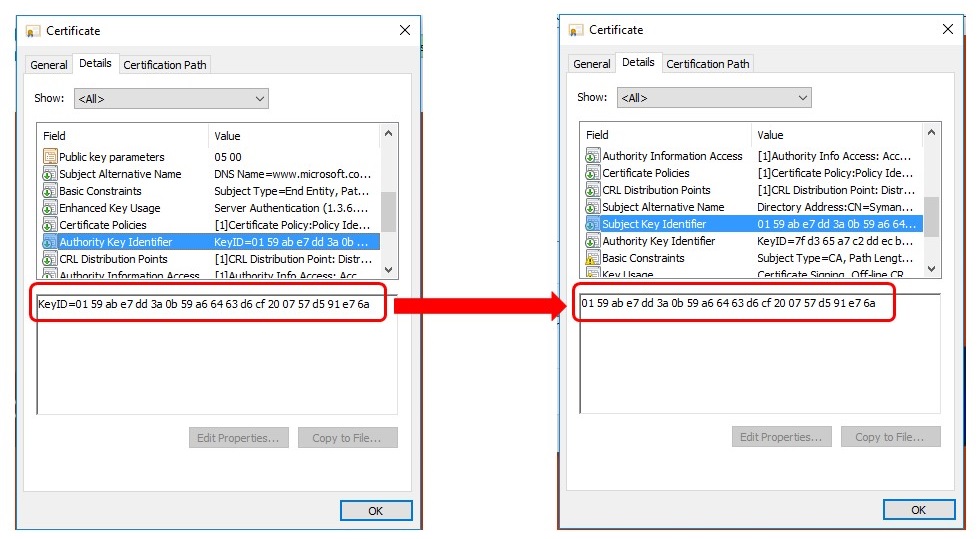
Task: Click the Public key parameters icon in left dialog
Action: pos(50,157)
